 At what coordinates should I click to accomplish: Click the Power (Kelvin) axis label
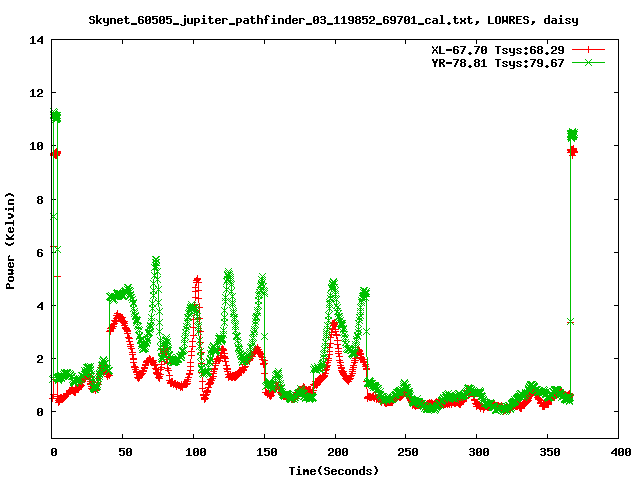pyautogui.click(x=10, y=241)
